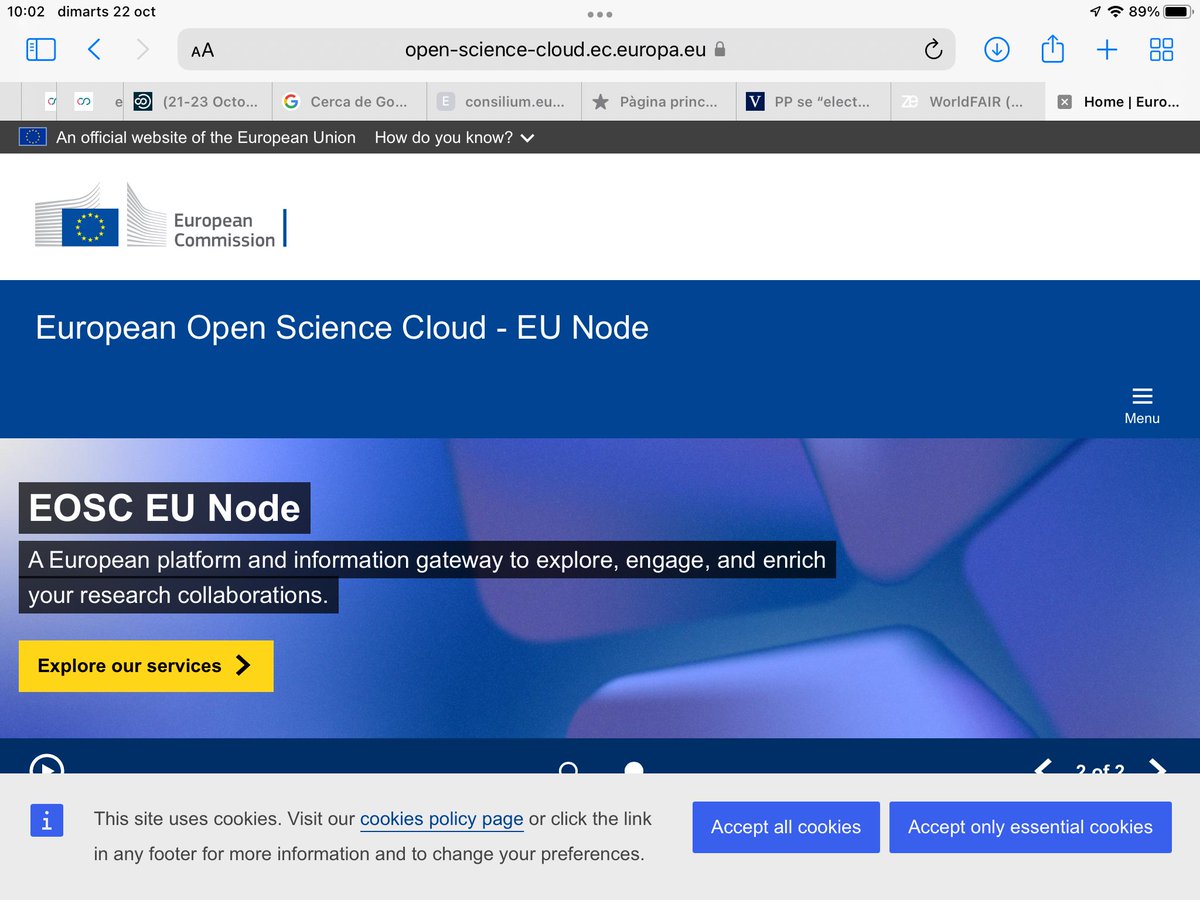Play the carousel slideshow
The height and width of the screenshot is (900, 1200).
pos(47,768)
